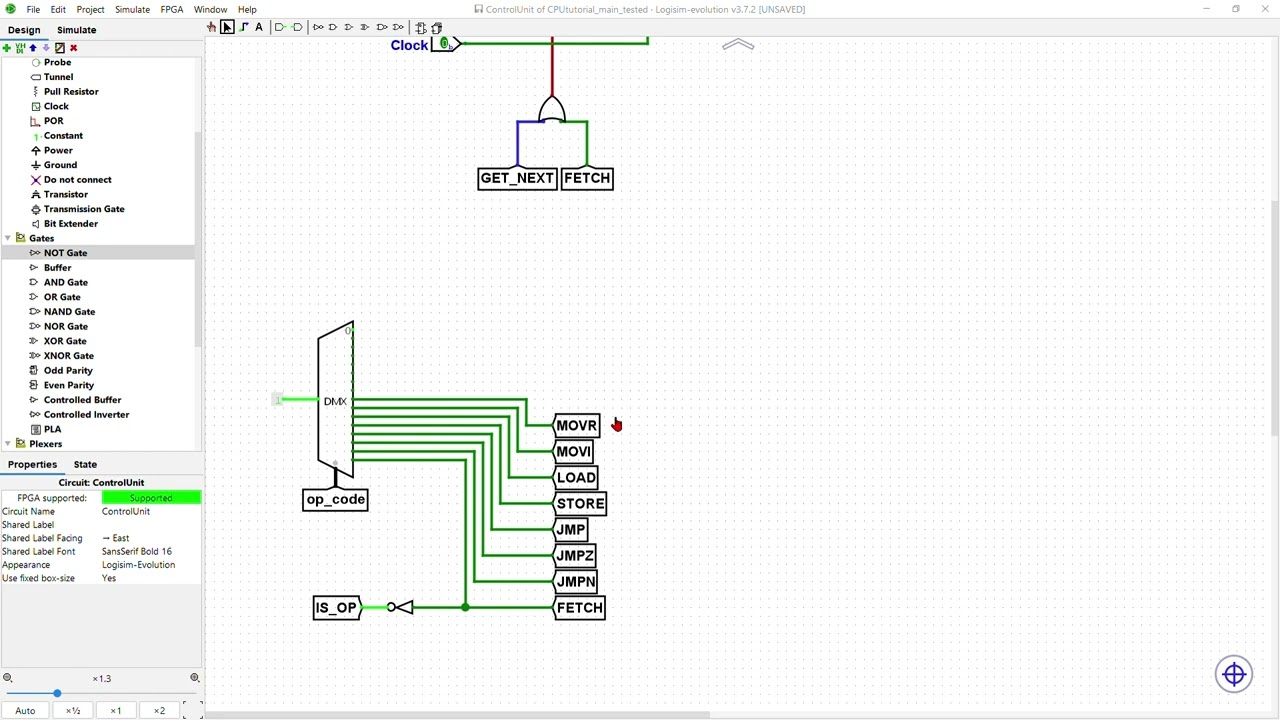Open Shared Label Facing dropdown
This screenshot has height=720, width=1280.
pos(151,538)
